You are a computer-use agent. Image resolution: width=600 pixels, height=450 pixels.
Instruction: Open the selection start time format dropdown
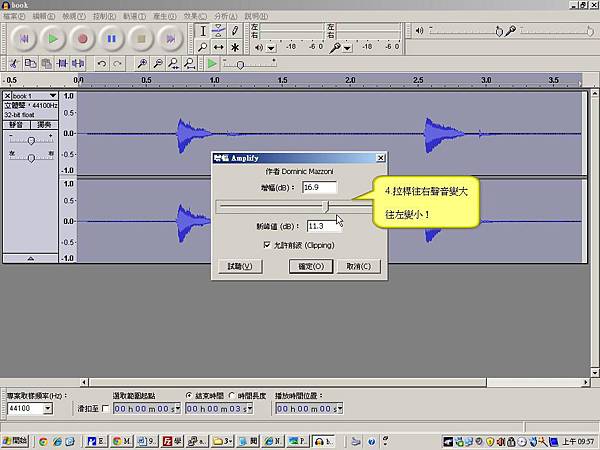click(x=178, y=409)
